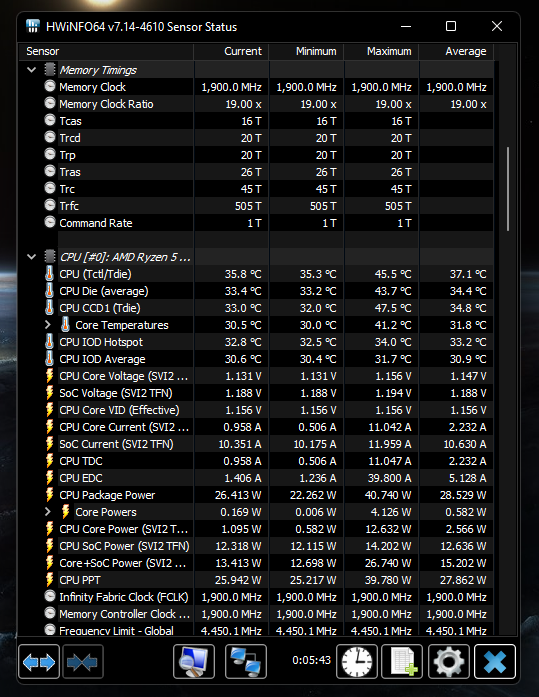This screenshot has width=539, height=697.
Task: Open the sensor monitor search icon
Action: tap(194, 662)
